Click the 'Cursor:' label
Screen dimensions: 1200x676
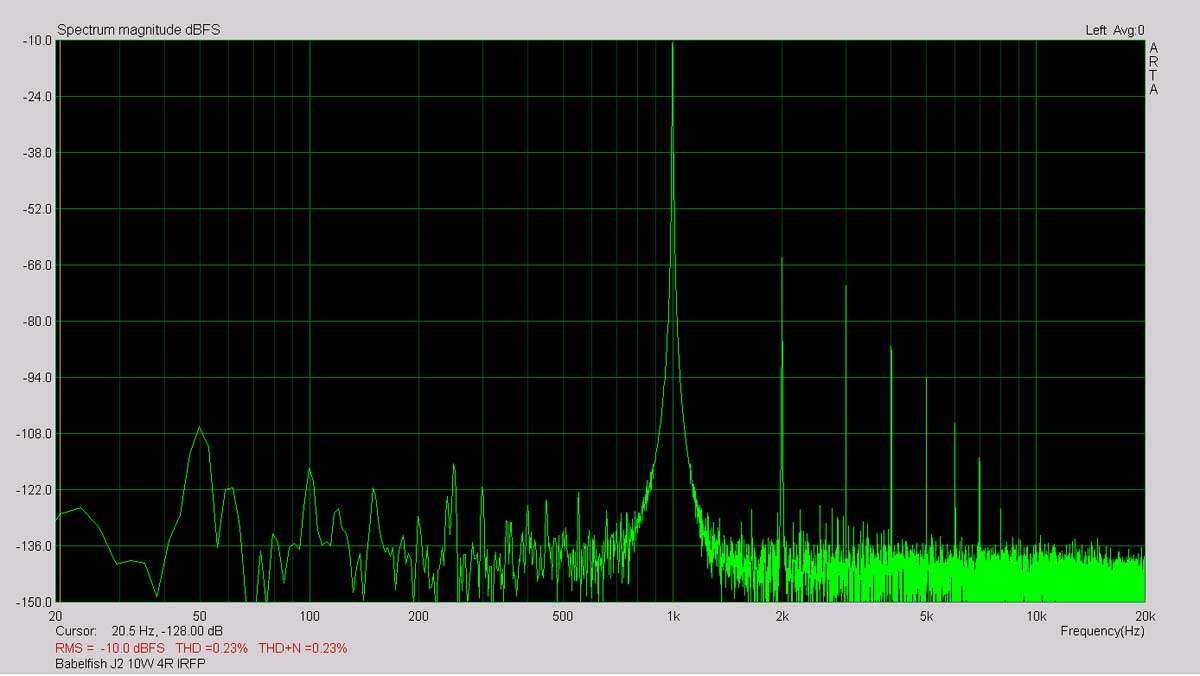coord(76,632)
